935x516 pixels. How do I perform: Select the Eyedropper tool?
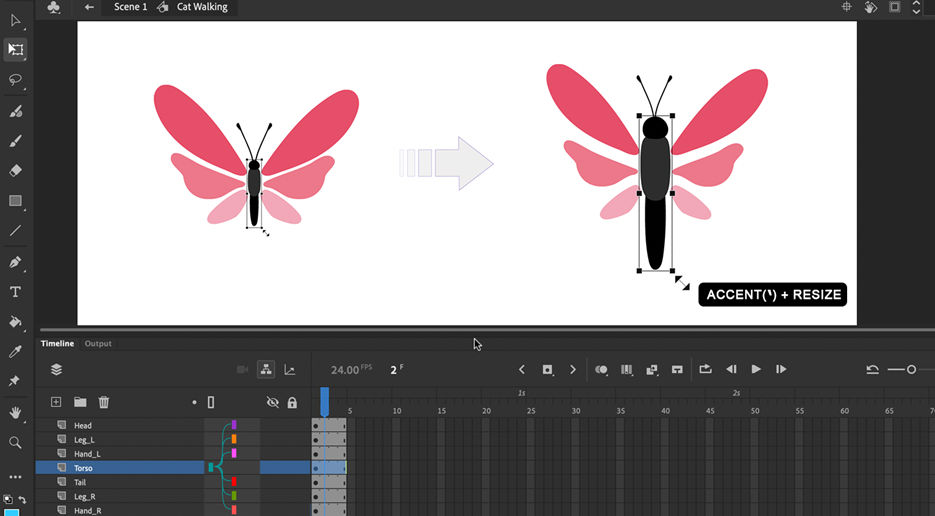coord(16,352)
